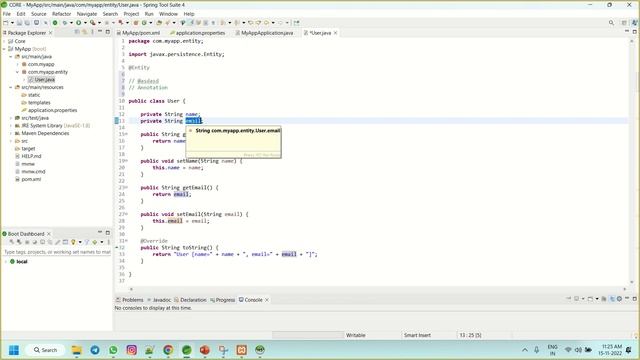640x360 pixels.
Task: Select the local node in Boot Dashboard
Action: coord(18,262)
